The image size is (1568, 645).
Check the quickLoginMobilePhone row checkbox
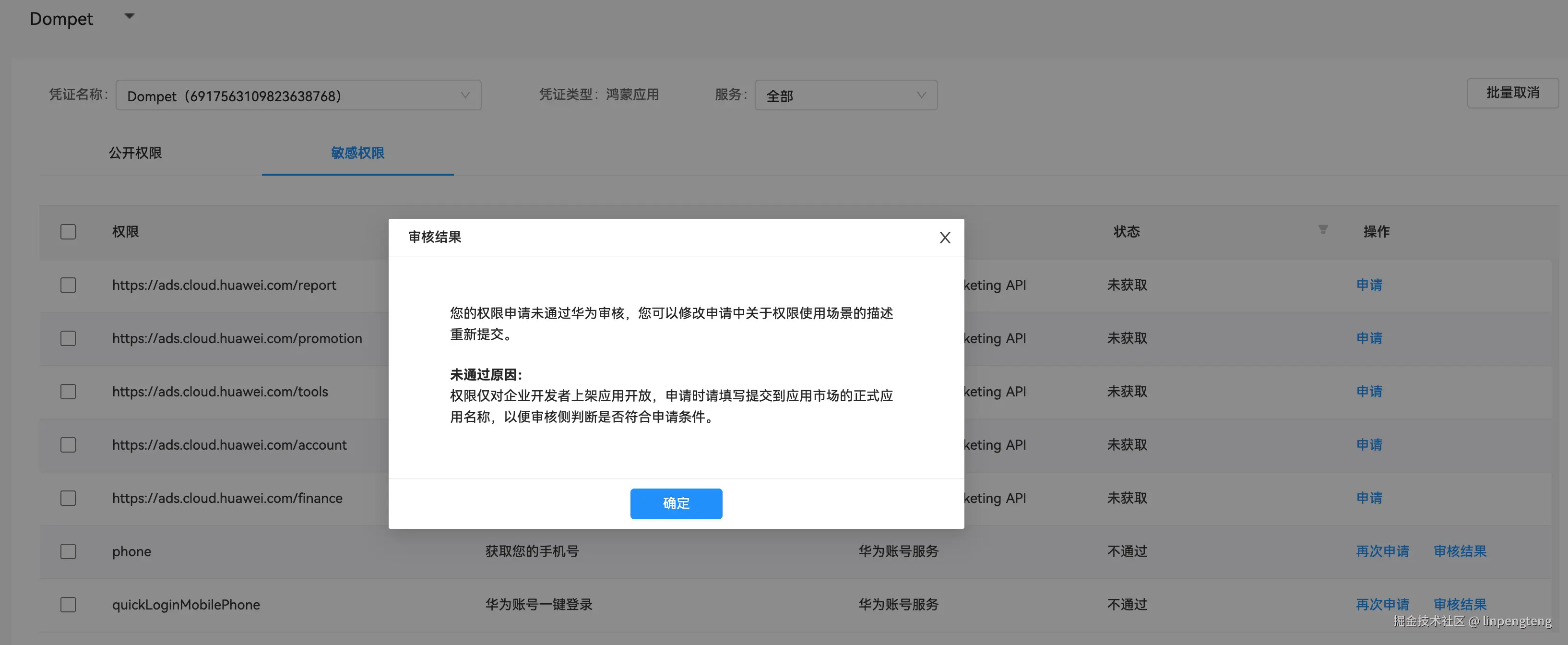click(68, 604)
